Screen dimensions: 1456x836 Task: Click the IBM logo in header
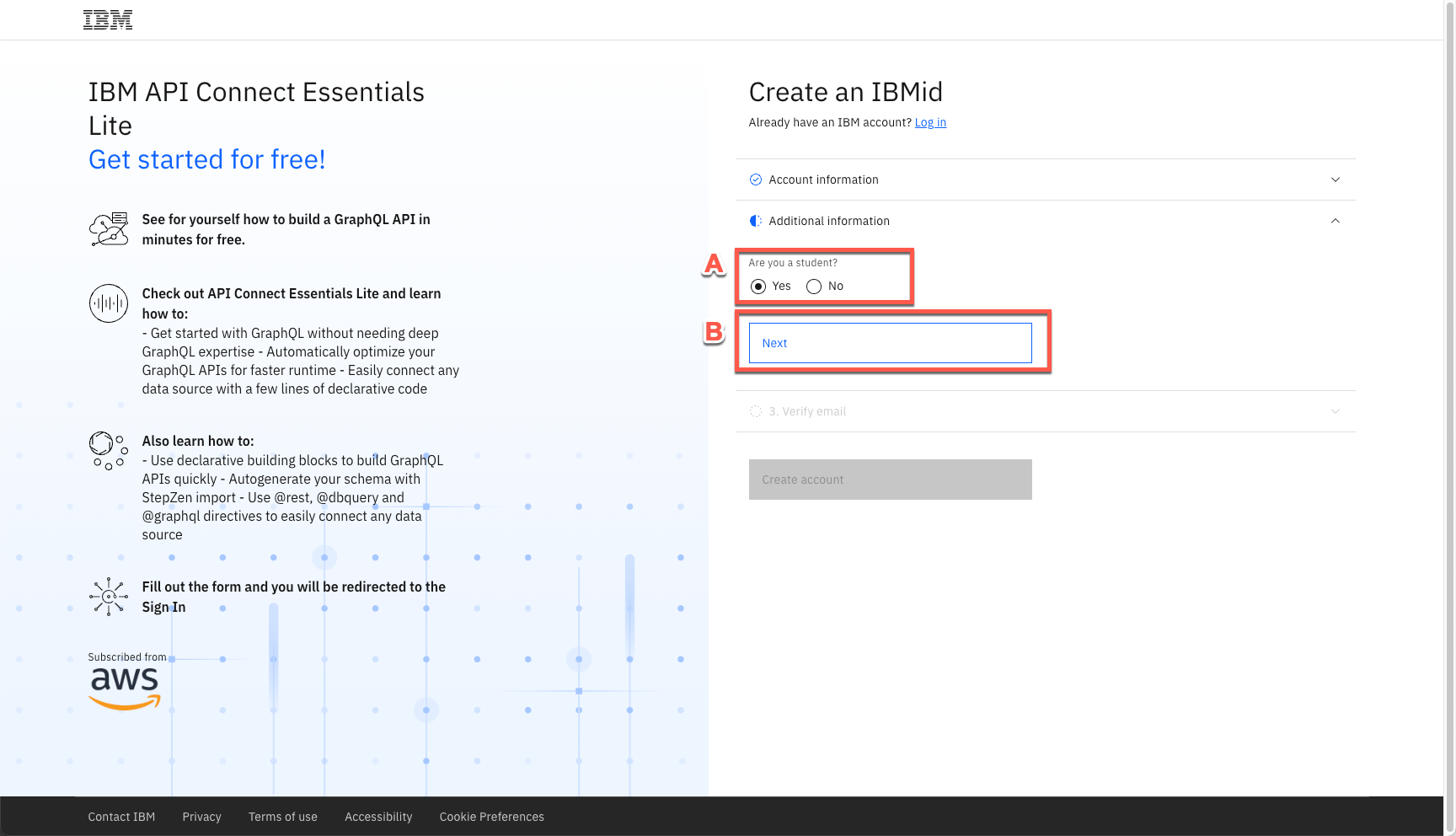click(x=108, y=20)
